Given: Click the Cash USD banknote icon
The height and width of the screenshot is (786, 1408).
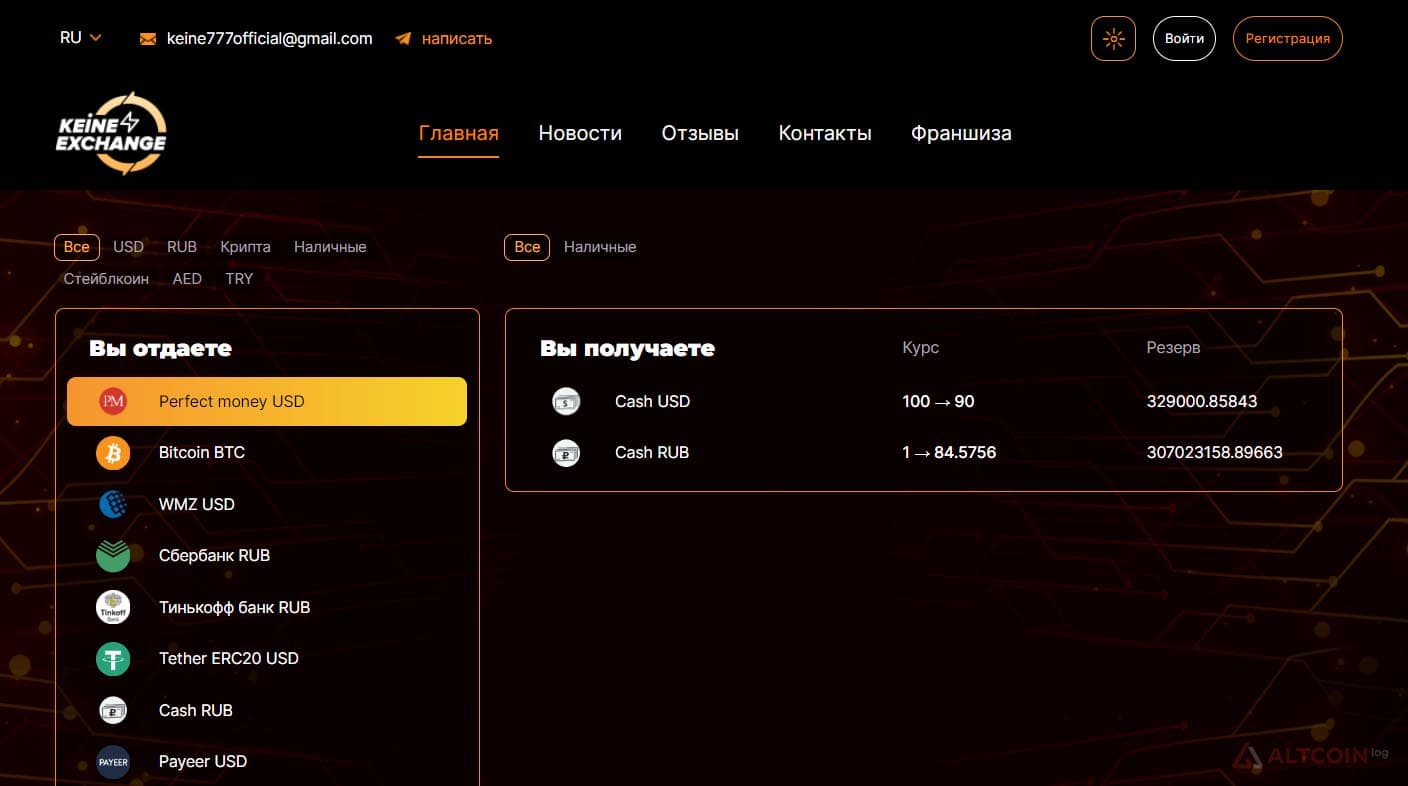Looking at the screenshot, I should 566,401.
